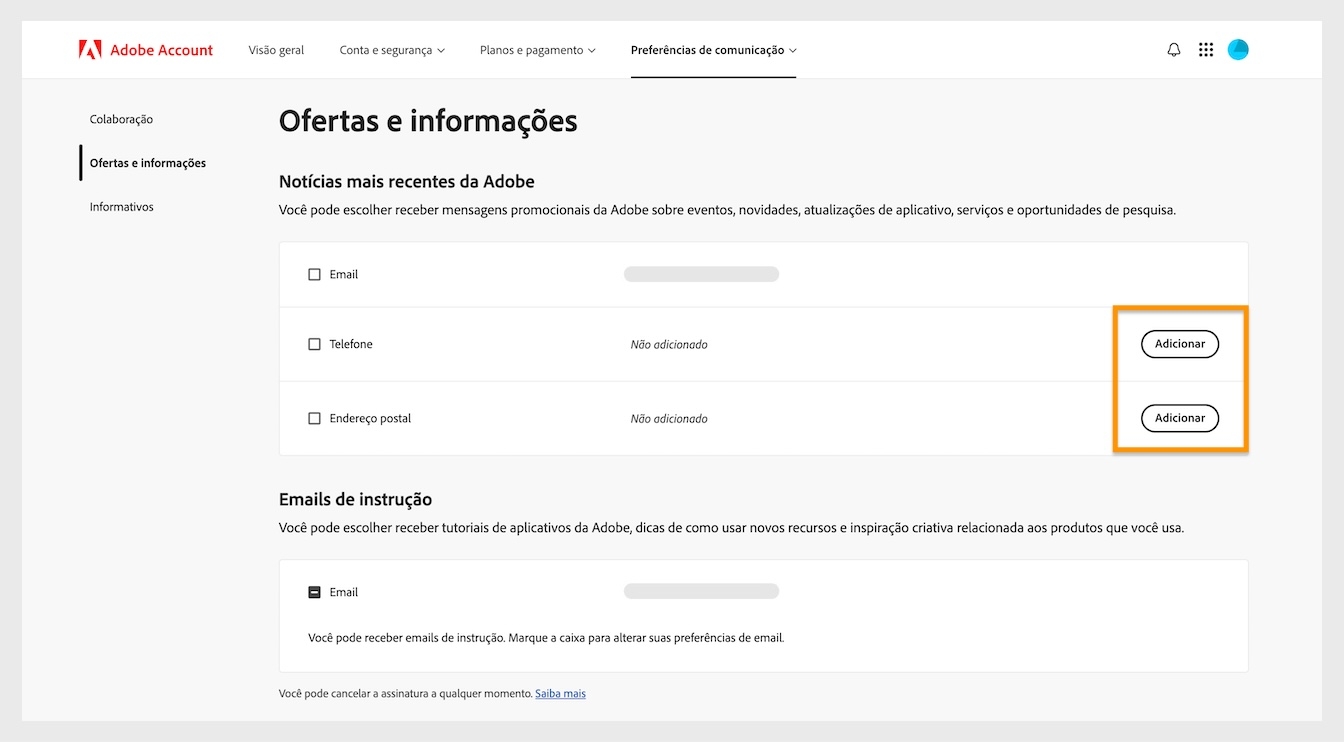Open the notifications bell

pyautogui.click(x=1173, y=49)
